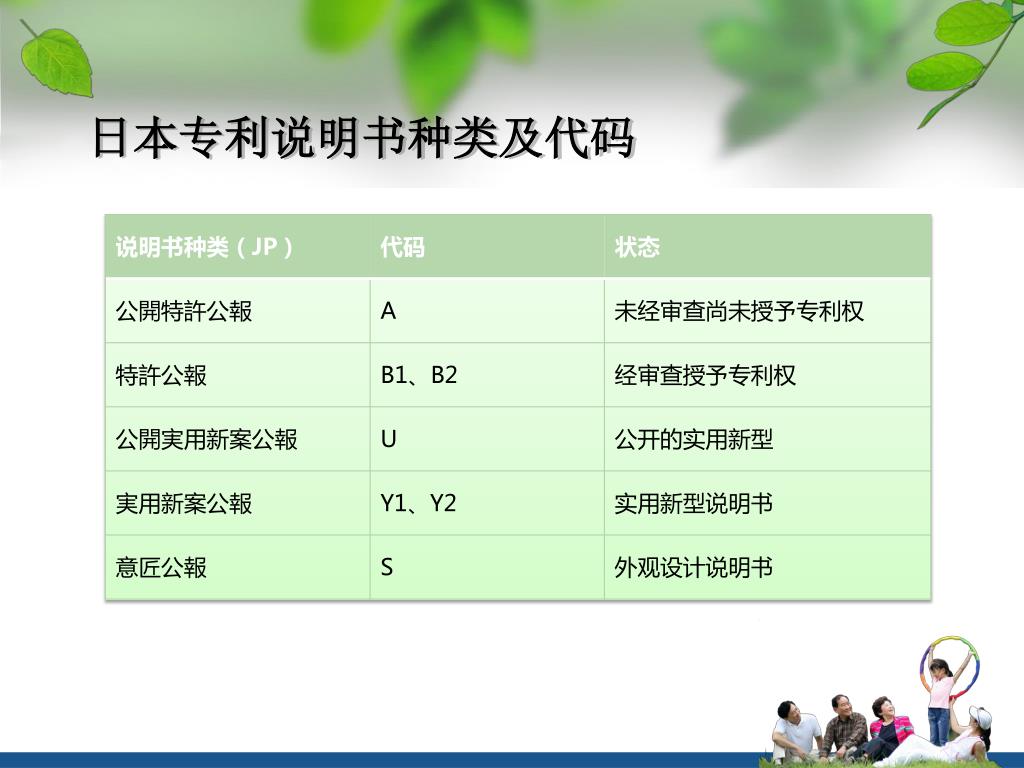Click the cell 未经审查尚未授予专利权
Image resolution: width=1024 pixels, height=768 pixels.
767,310
